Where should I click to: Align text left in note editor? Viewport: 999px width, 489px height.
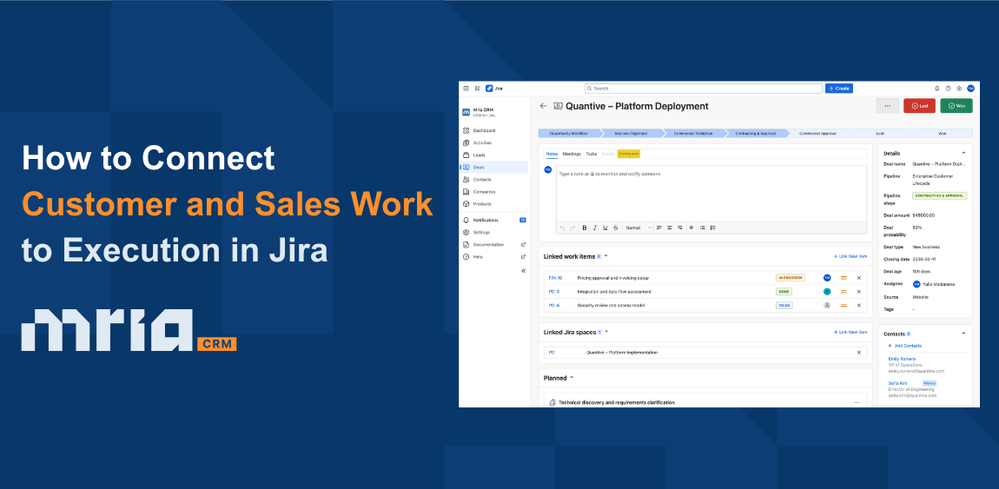[659, 227]
